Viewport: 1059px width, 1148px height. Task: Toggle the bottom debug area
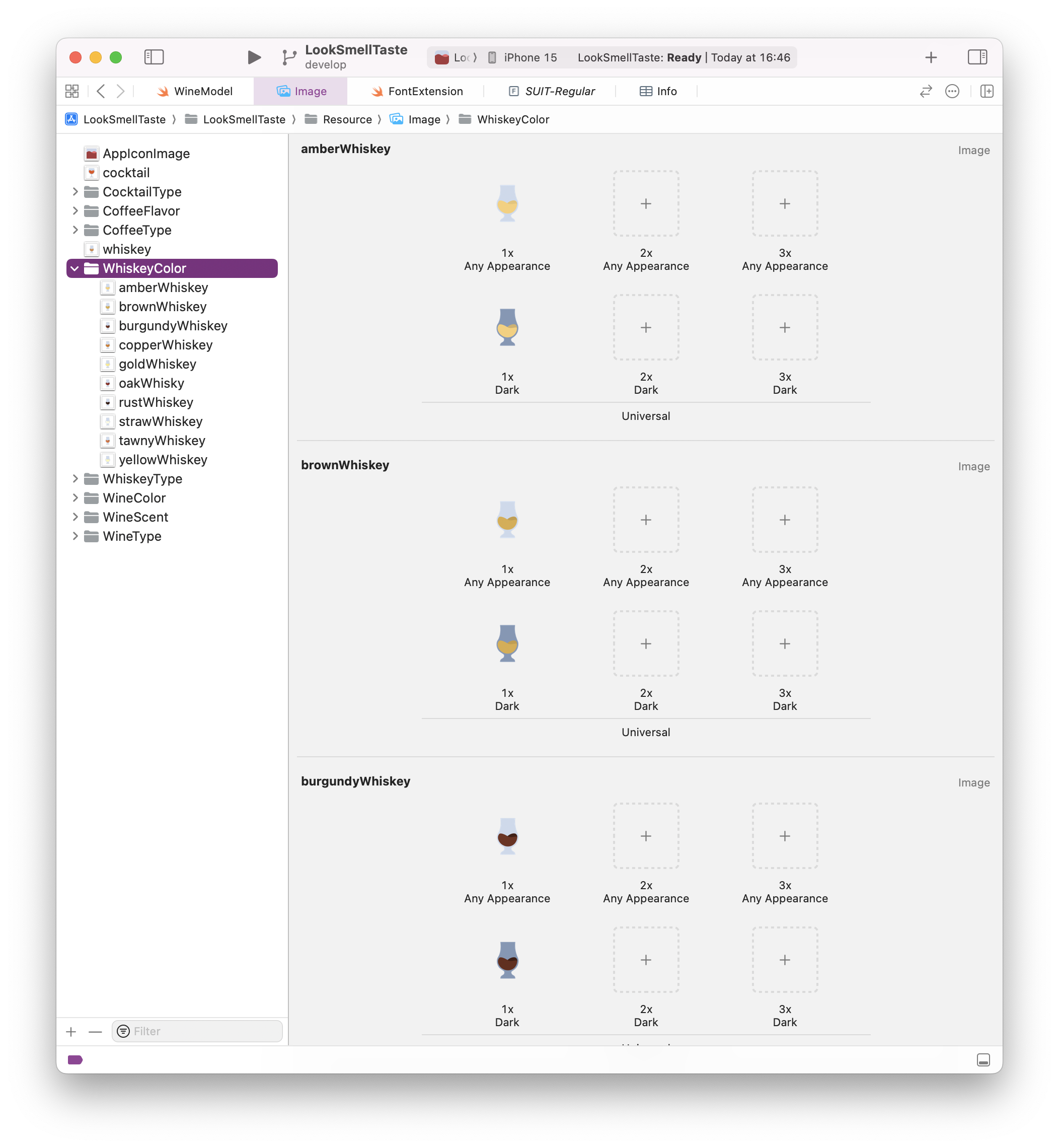(983, 1060)
